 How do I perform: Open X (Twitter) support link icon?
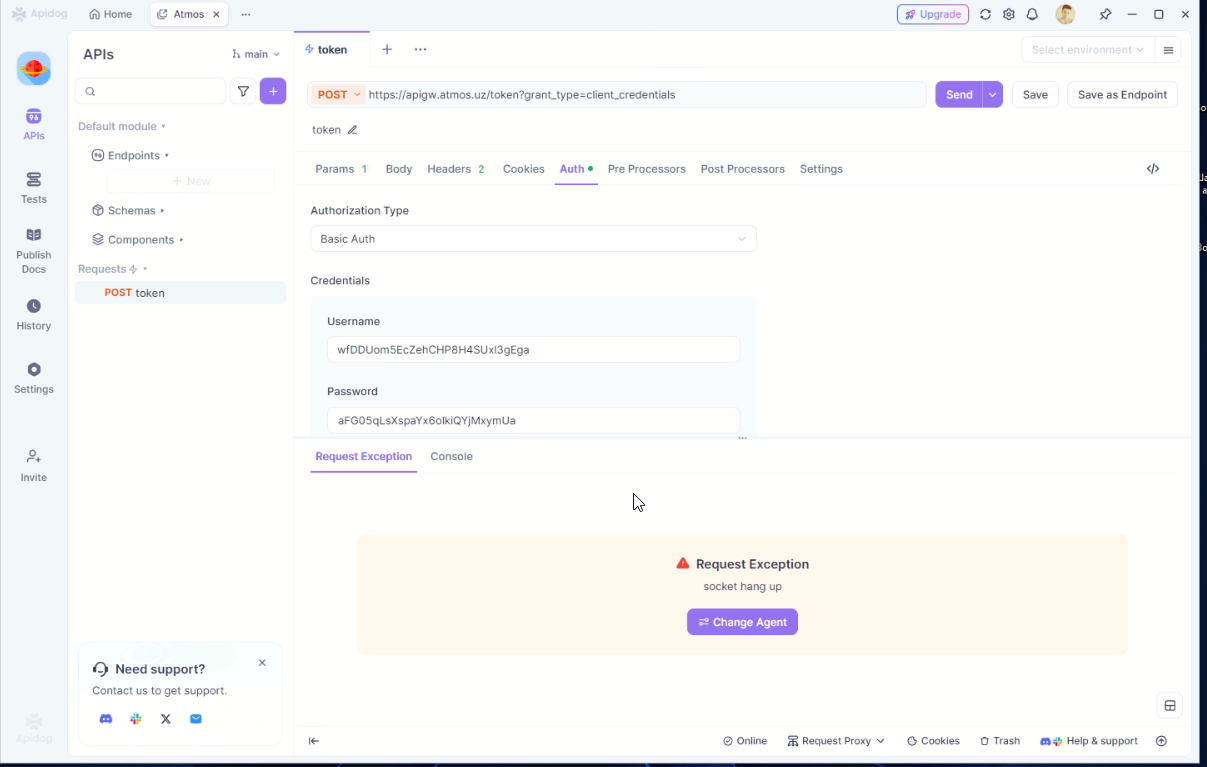(x=166, y=719)
